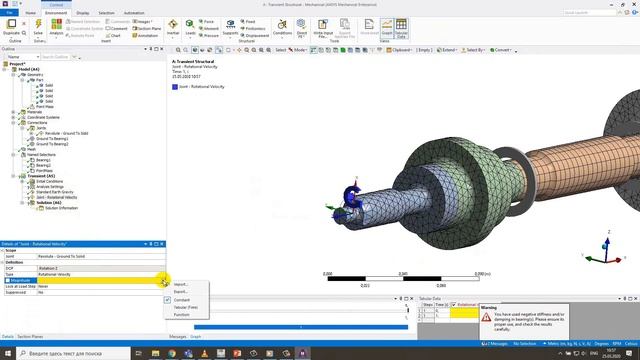Insert a Pressure load
640x360 pixels.
209,36
